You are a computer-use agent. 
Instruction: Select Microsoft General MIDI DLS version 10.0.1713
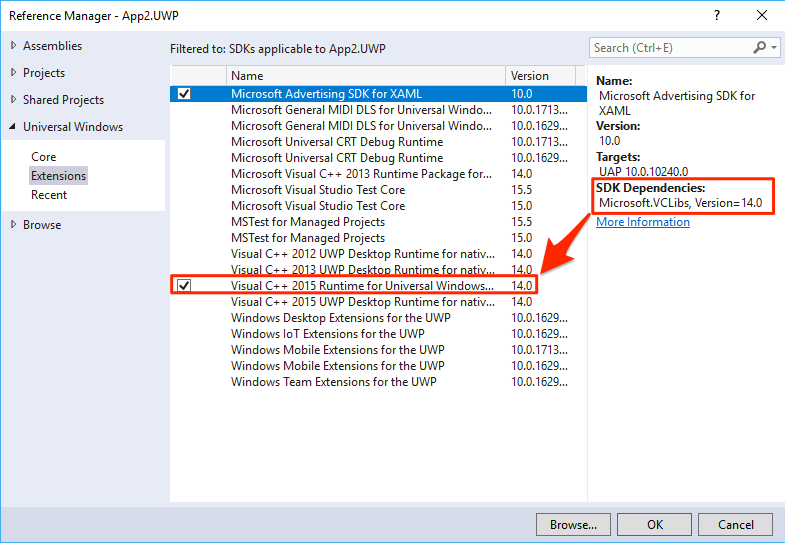(x=378, y=110)
